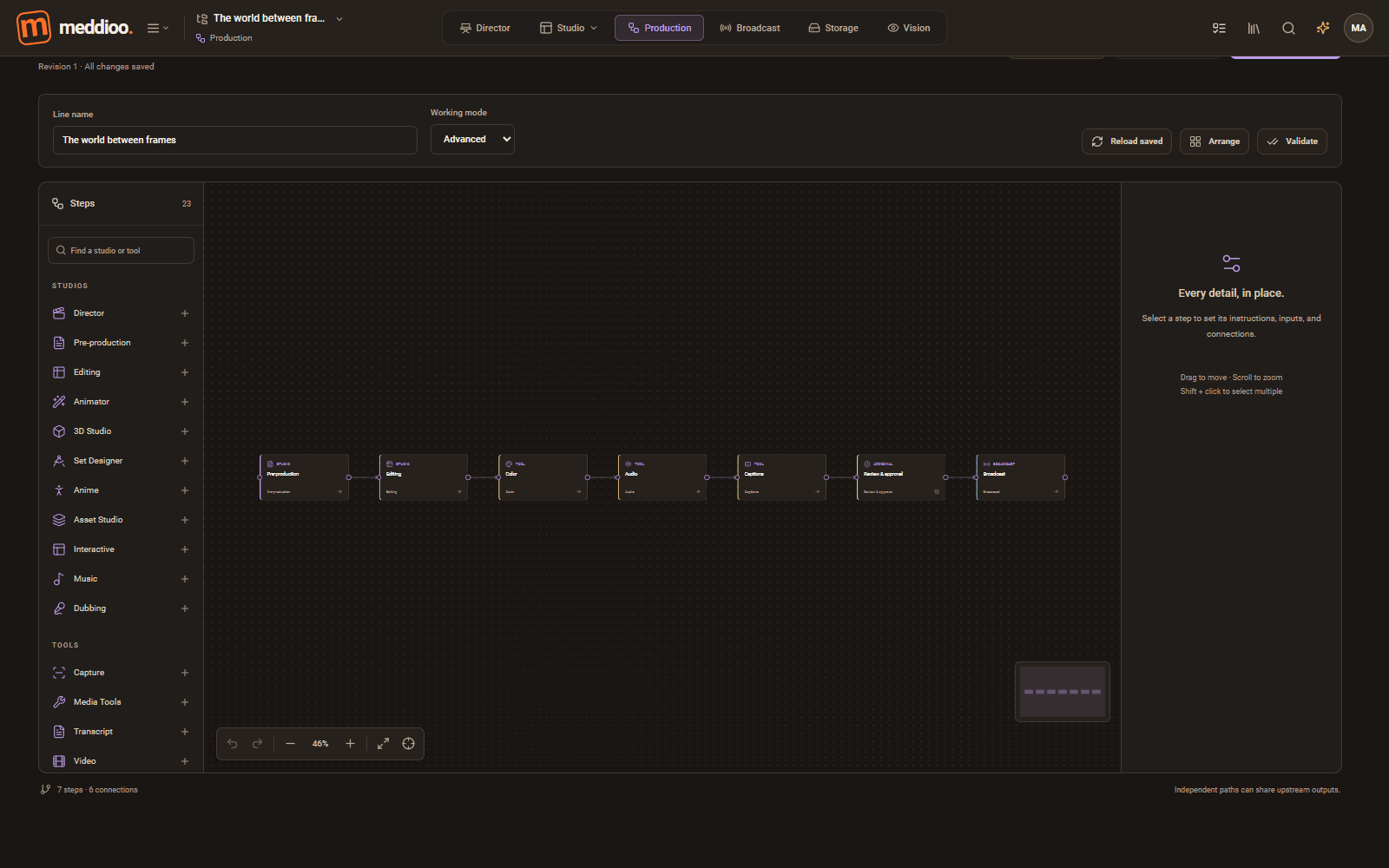Click the 46% zoom level value
The height and width of the screenshot is (868, 1389).
(320, 744)
